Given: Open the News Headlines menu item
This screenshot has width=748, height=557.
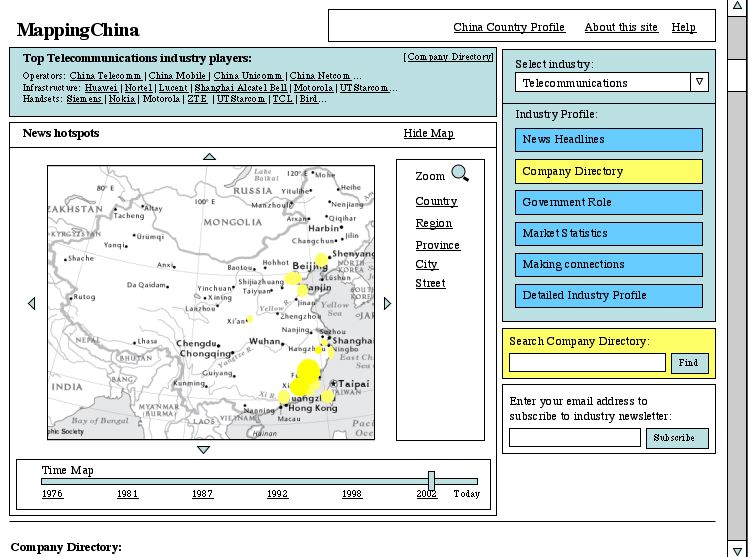Looking at the screenshot, I should pos(609,140).
